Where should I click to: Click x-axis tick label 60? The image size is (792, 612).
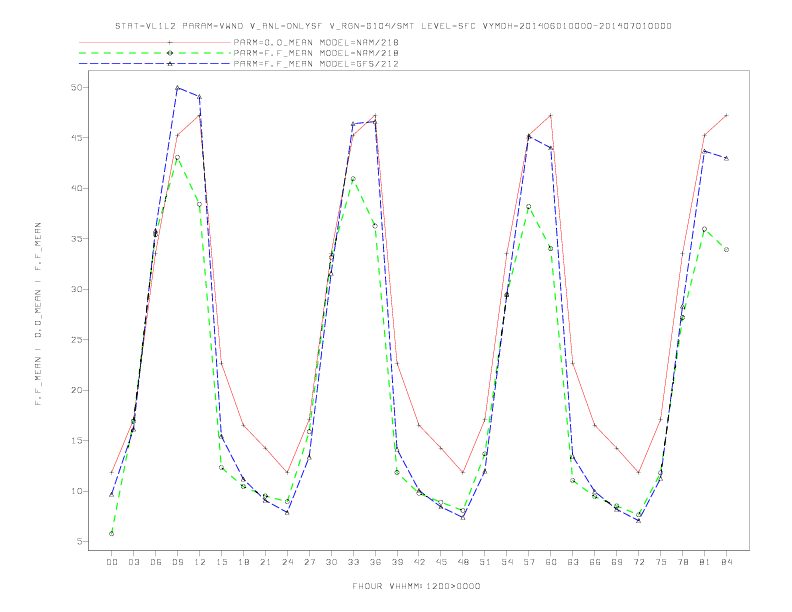click(x=551, y=562)
